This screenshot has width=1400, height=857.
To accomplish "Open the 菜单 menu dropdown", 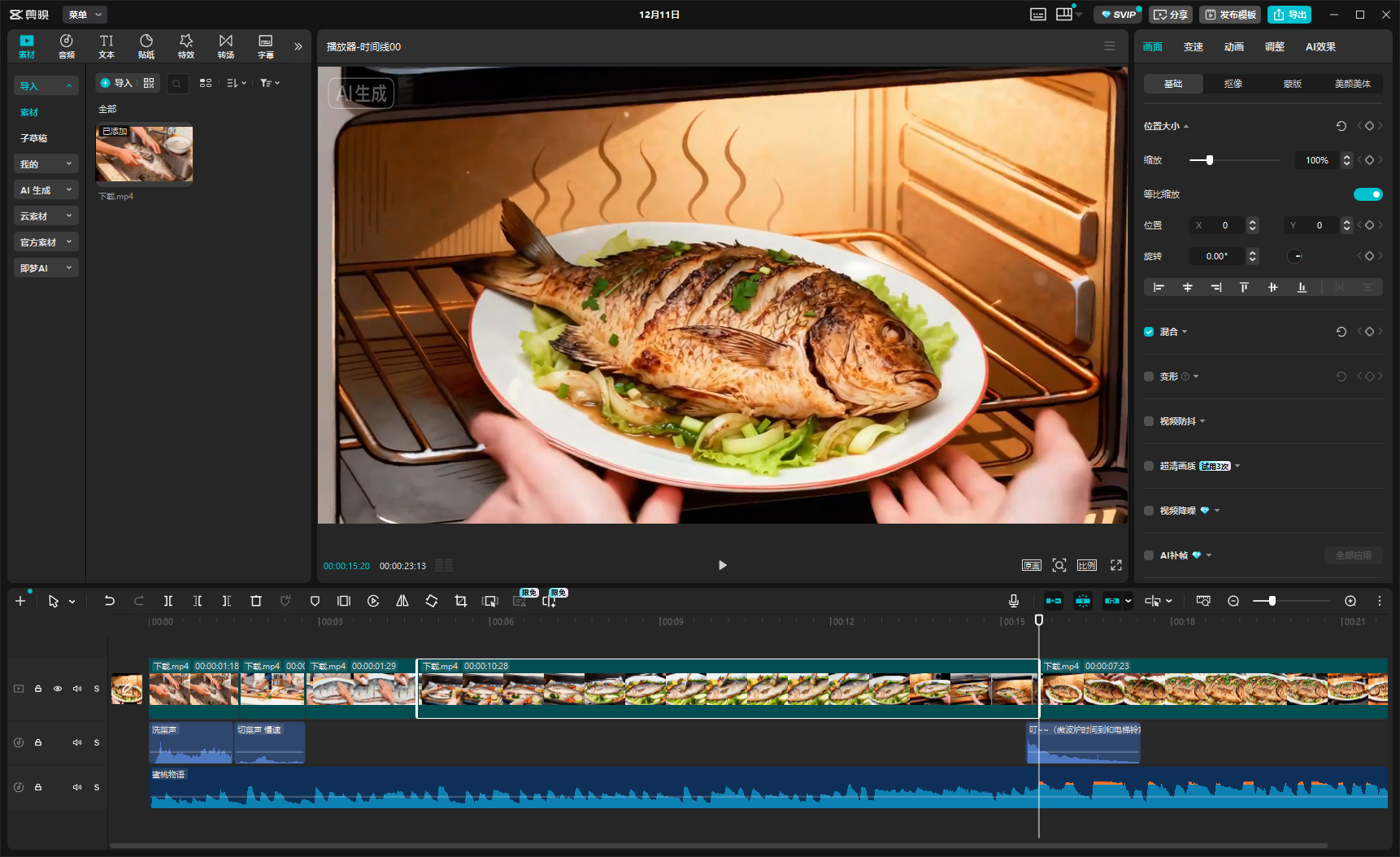I will coord(85,15).
